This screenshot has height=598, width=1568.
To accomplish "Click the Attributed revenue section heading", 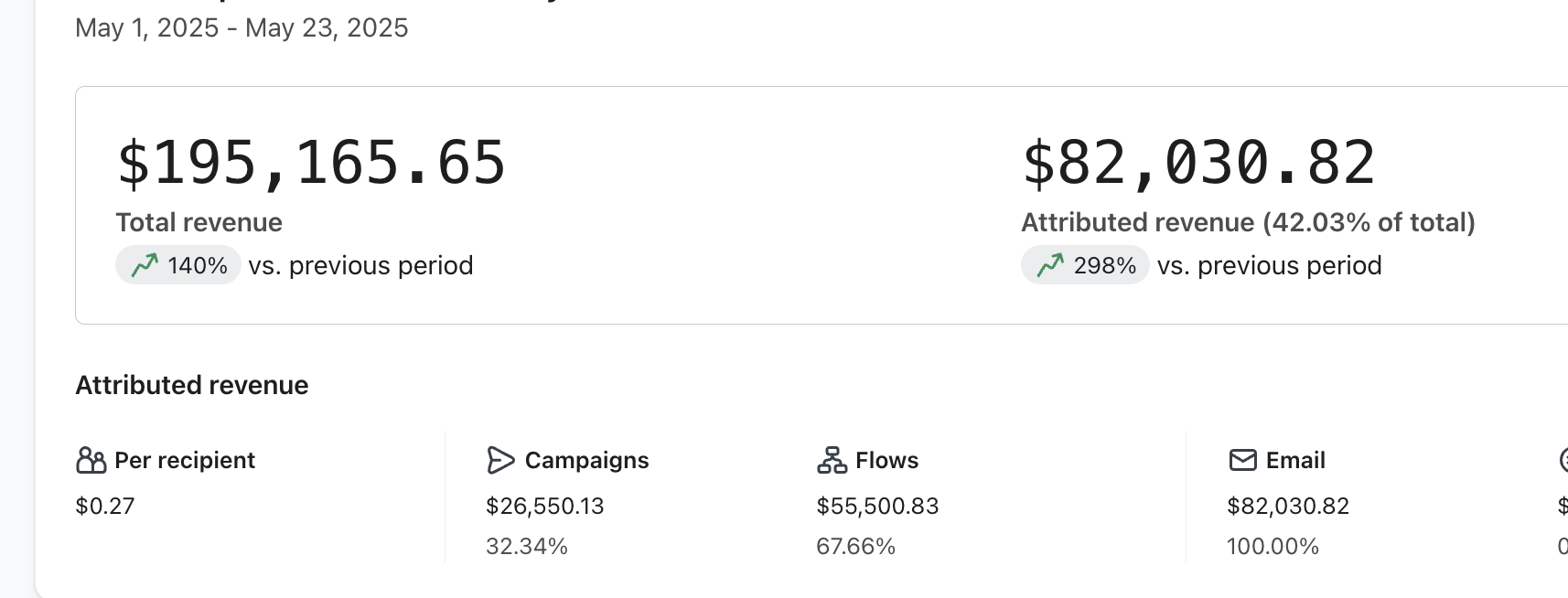I will point(192,385).
